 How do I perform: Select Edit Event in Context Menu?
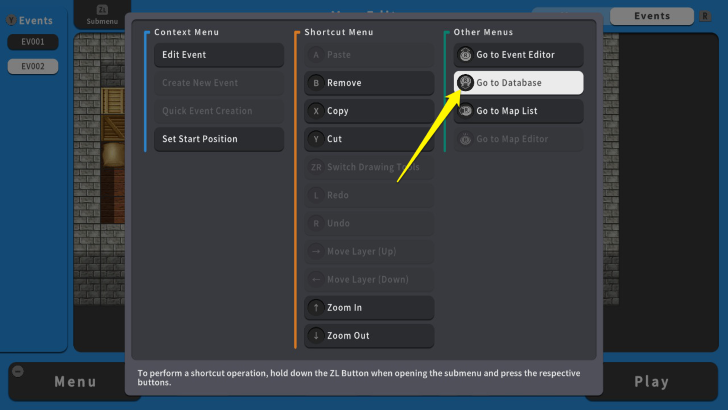tap(218, 55)
